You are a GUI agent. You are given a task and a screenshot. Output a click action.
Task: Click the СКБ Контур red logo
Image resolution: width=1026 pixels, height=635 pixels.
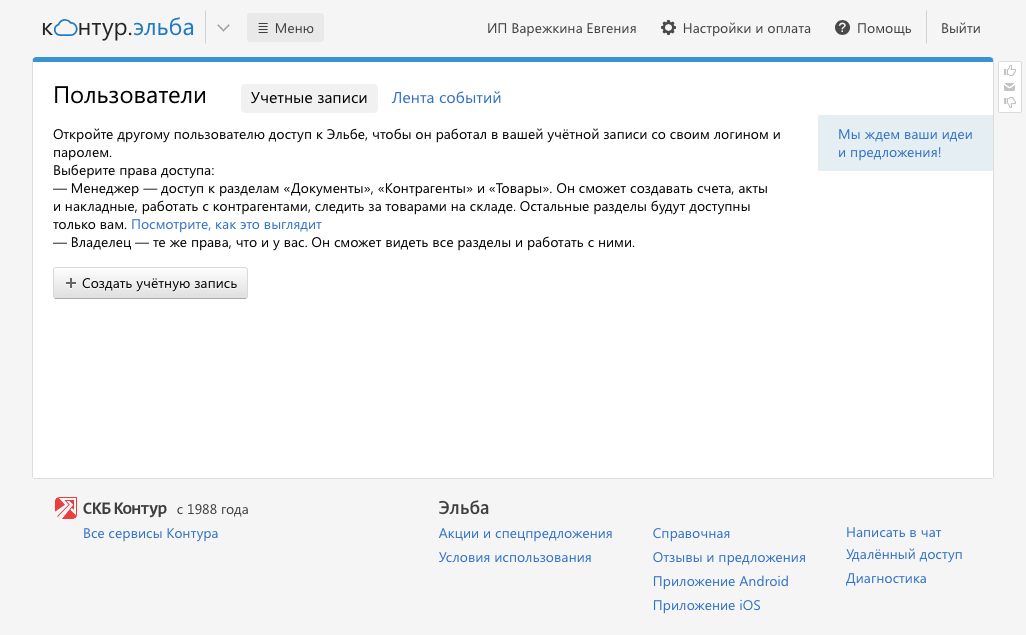[65, 508]
